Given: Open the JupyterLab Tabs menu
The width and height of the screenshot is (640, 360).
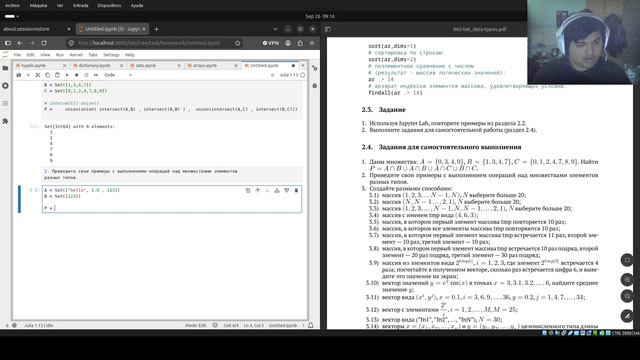Looking at the screenshot, I should [93, 55].
